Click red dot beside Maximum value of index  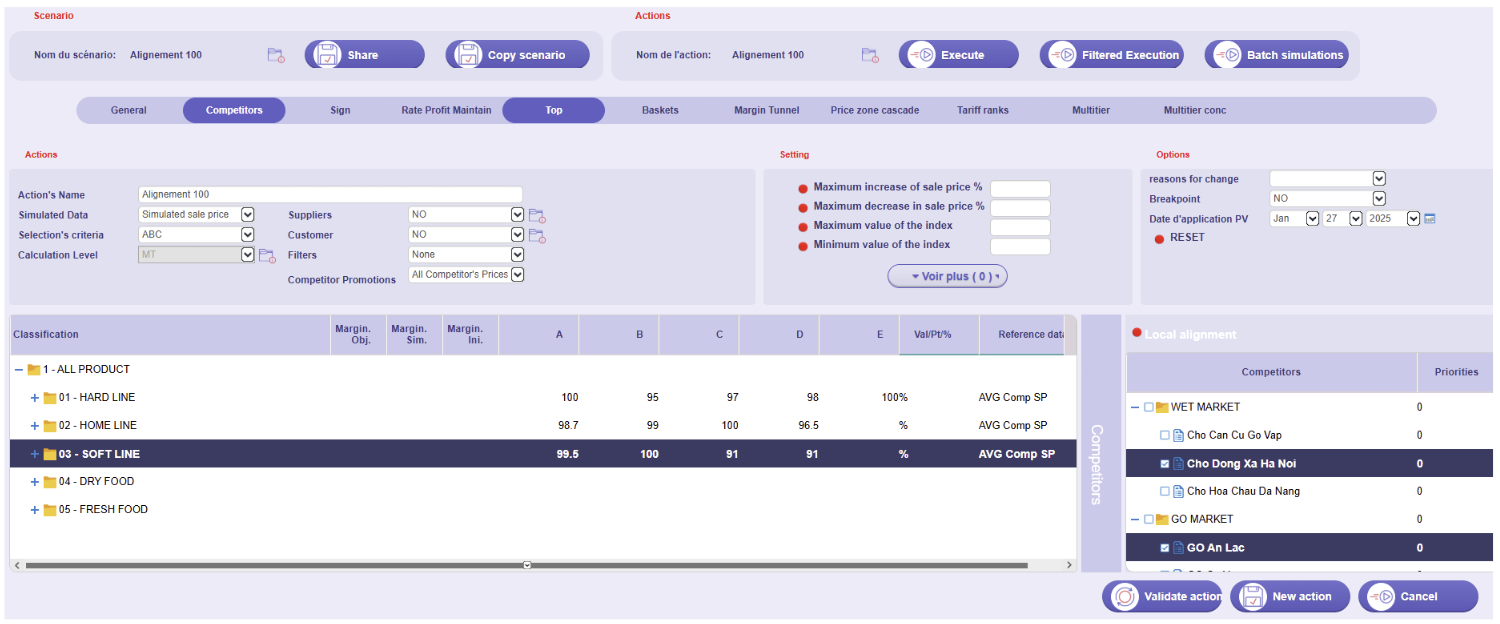(x=803, y=227)
